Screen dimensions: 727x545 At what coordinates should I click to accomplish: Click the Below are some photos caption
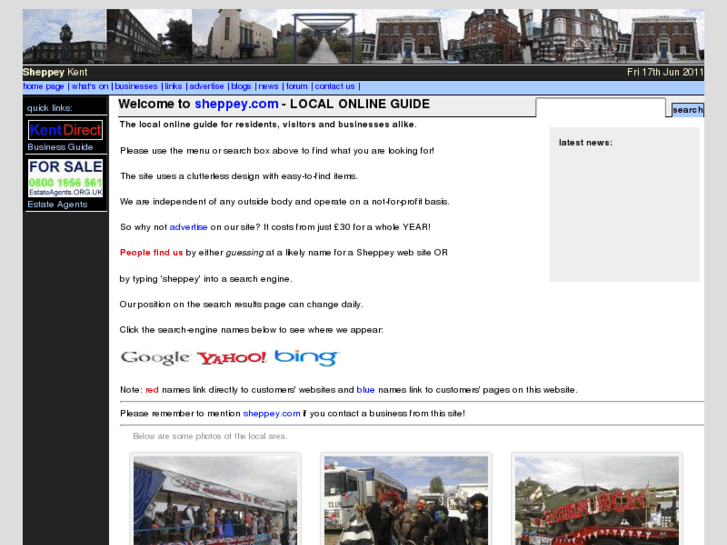click(x=210, y=436)
